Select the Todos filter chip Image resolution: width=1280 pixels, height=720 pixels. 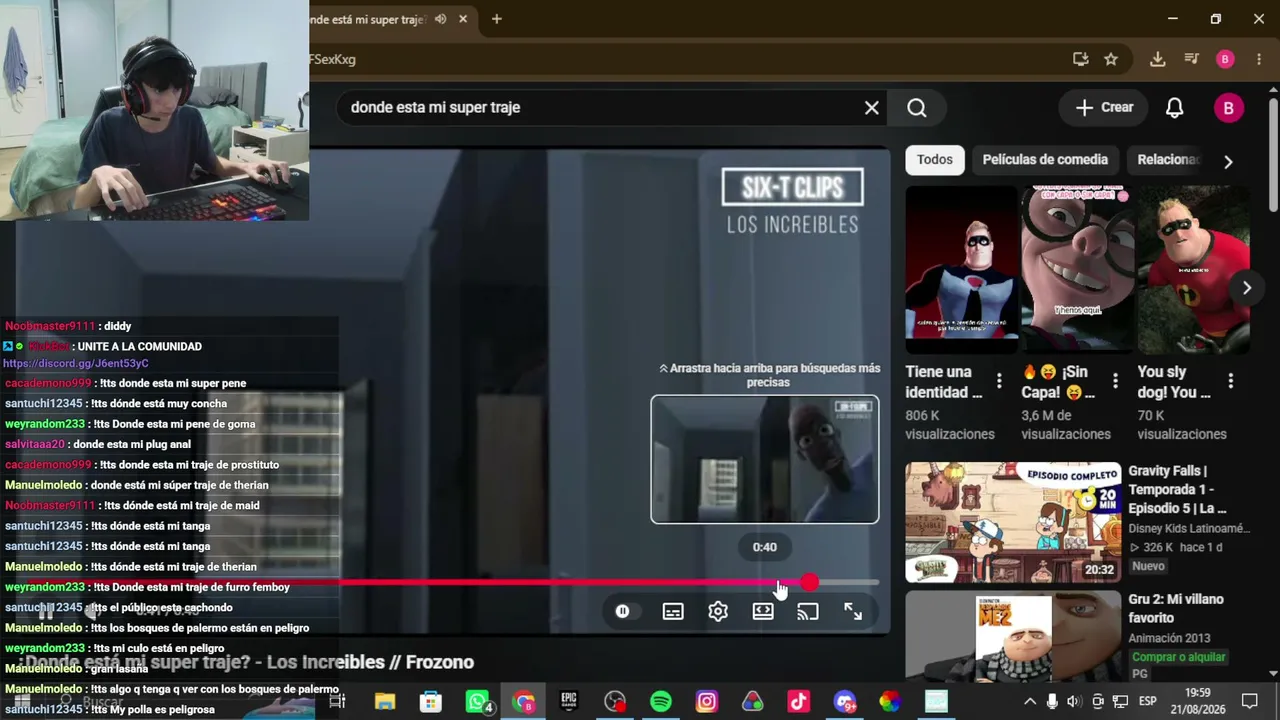tap(935, 160)
